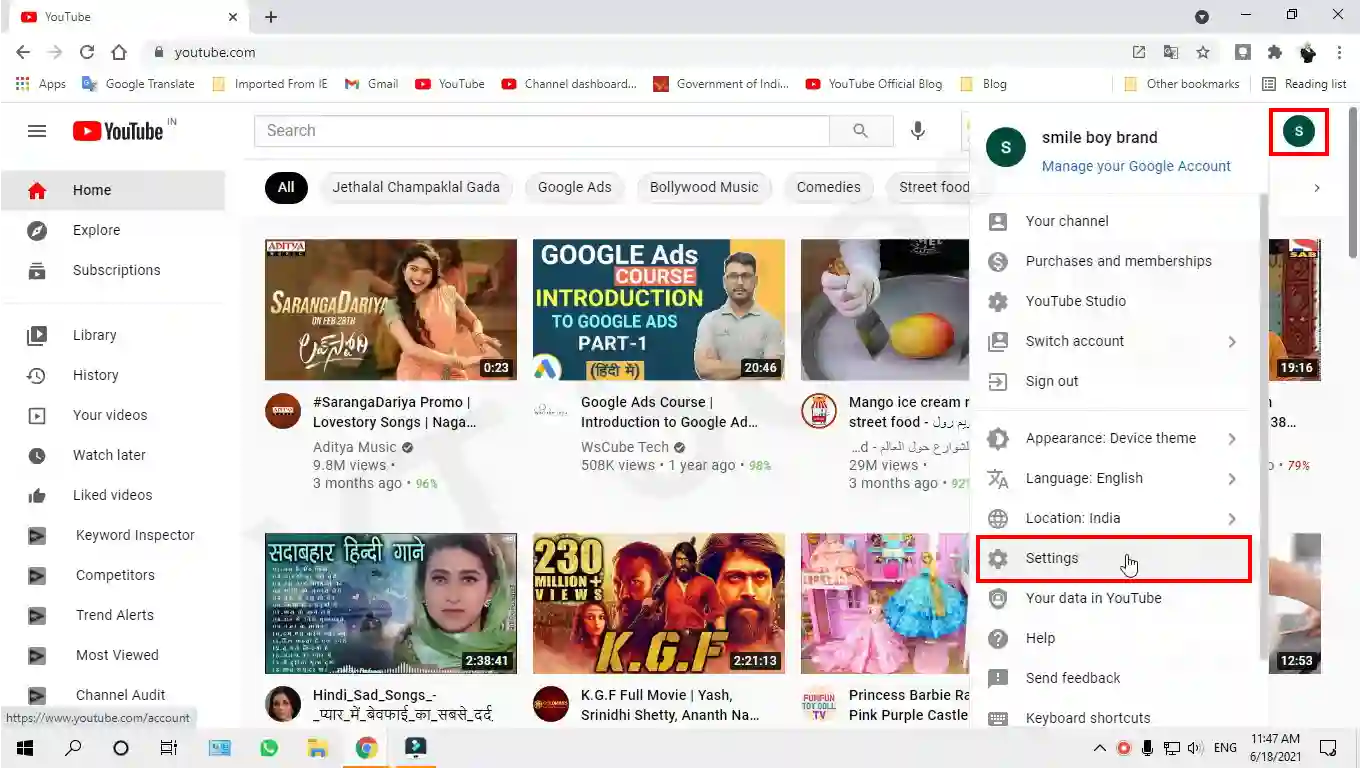This screenshot has width=1360, height=768.
Task: Click Mango ice cream video title
Action: (907, 412)
